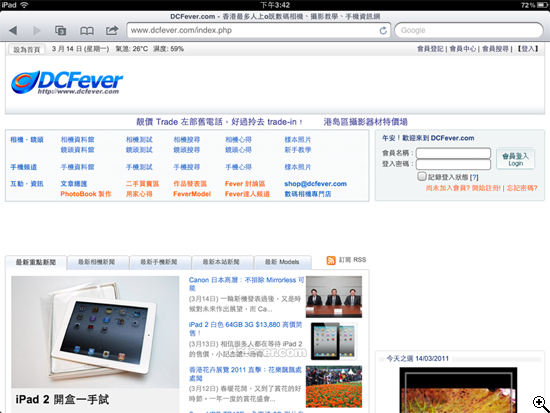Click the 訂閱 RSS text link
The image size is (550, 413).
coord(352,260)
